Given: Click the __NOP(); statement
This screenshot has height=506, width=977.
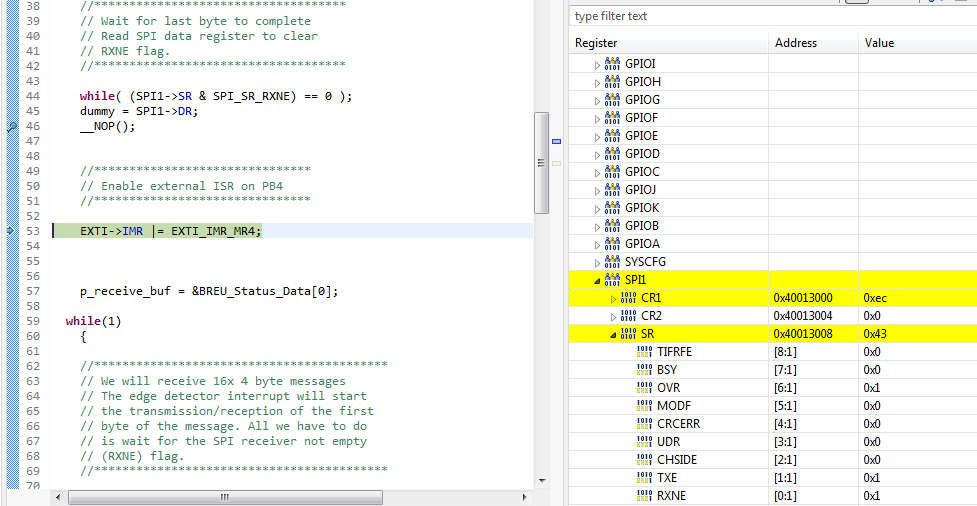Looking at the screenshot, I should click(107, 126).
